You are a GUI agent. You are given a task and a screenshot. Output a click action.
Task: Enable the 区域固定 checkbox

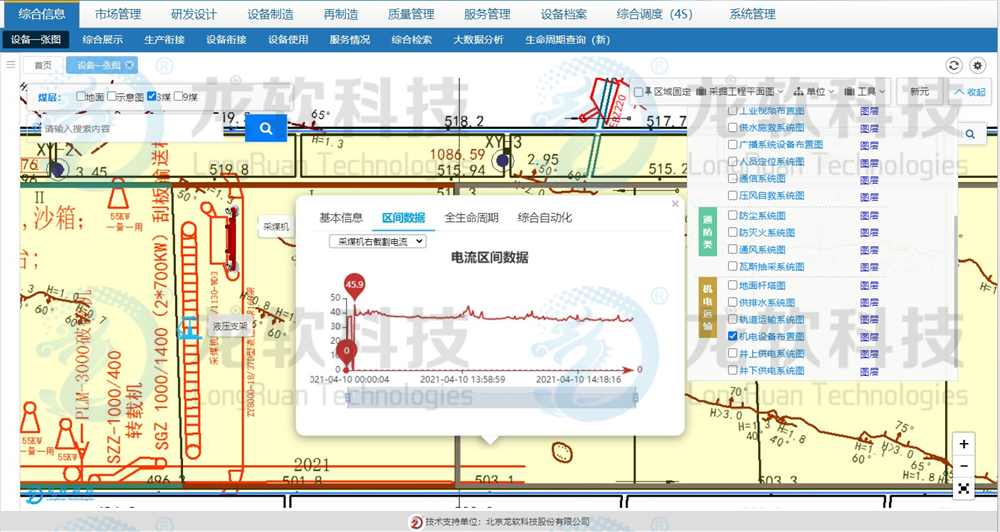(639, 92)
